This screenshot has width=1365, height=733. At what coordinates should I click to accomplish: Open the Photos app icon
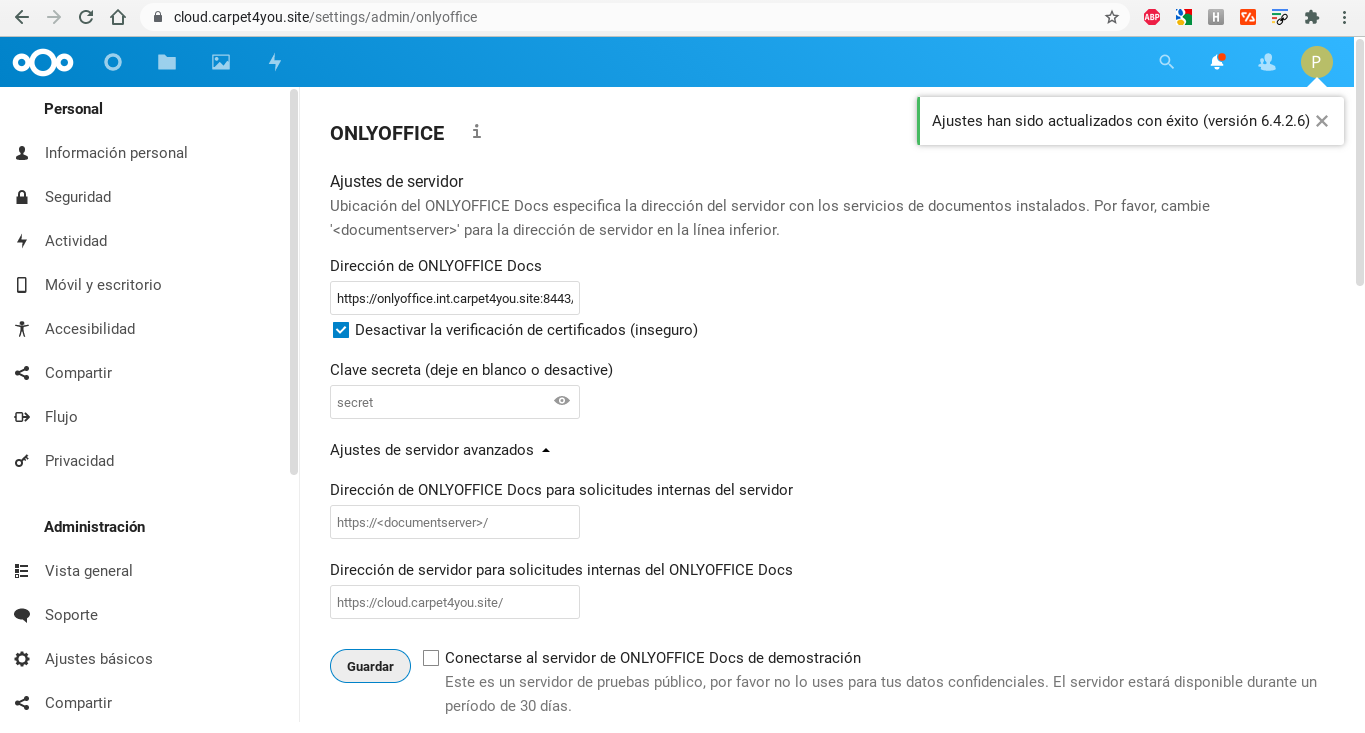pos(221,62)
